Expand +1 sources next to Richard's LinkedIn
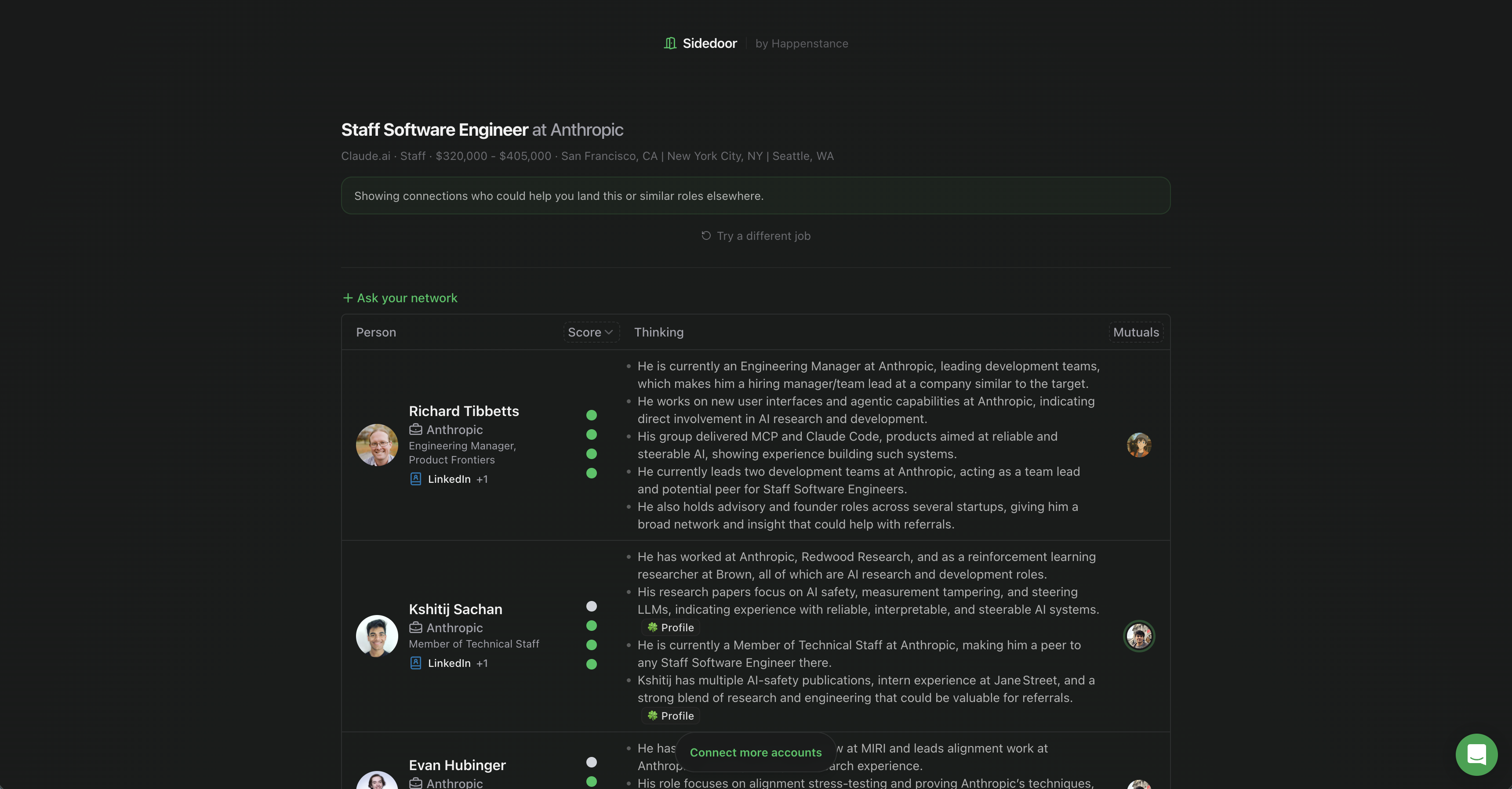 click(482, 479)
